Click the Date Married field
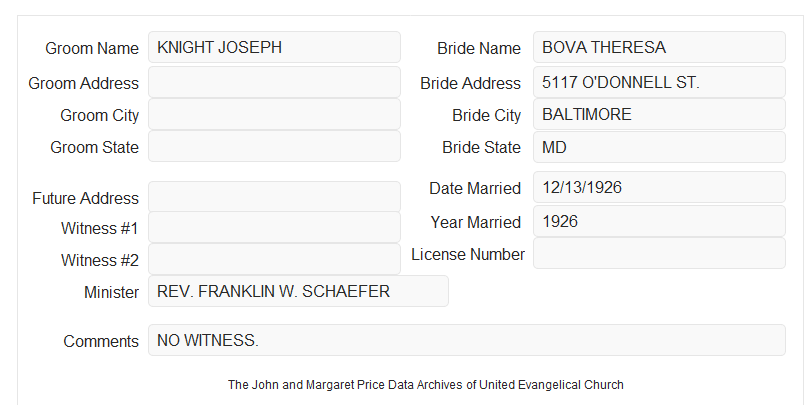The height and width of the screenshot is (405, 805). pyautogui.click(x=659, y=187)
